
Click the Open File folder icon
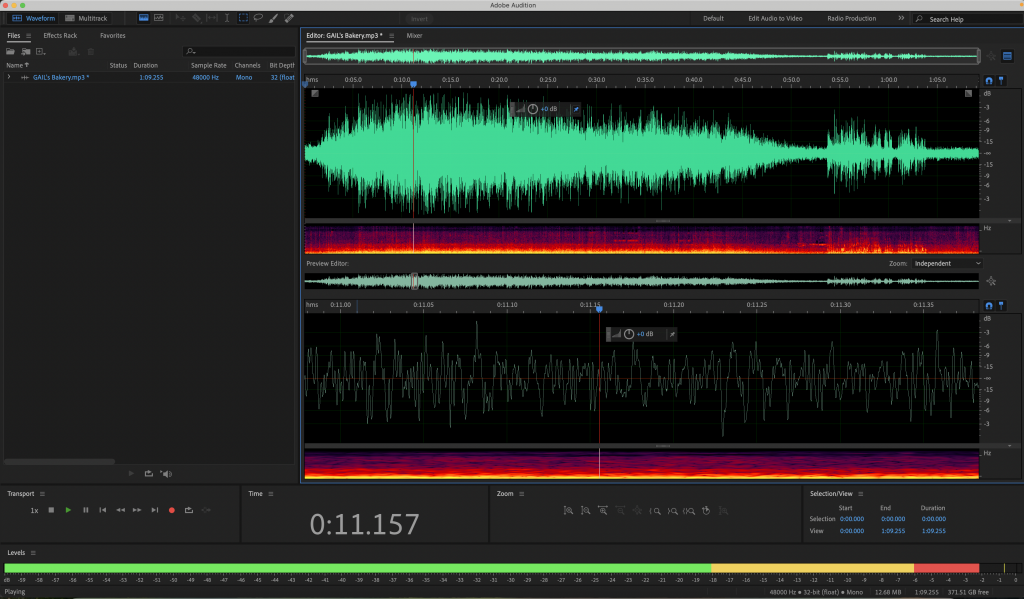point(11,51)
